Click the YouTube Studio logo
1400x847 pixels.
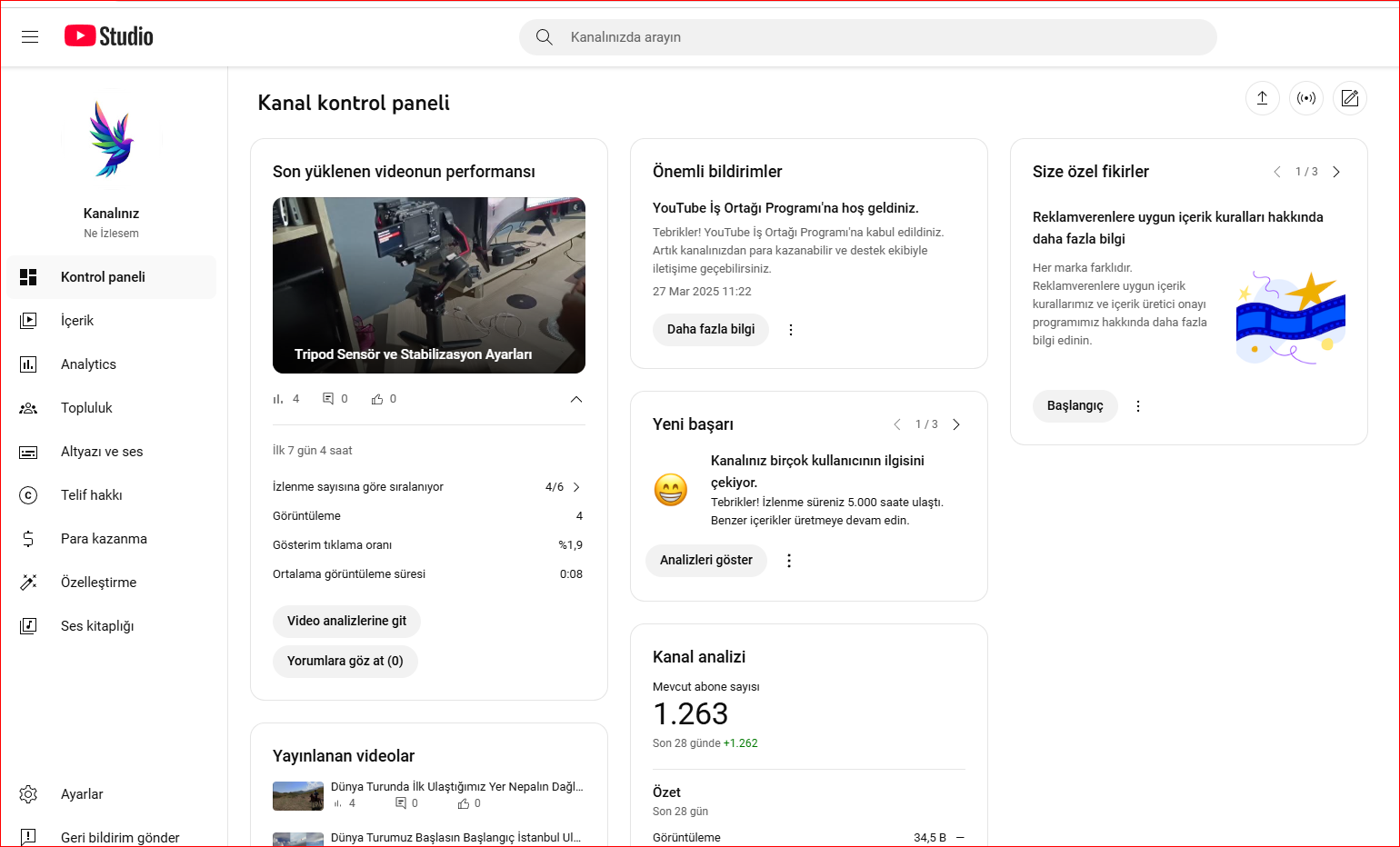[109, 36]
